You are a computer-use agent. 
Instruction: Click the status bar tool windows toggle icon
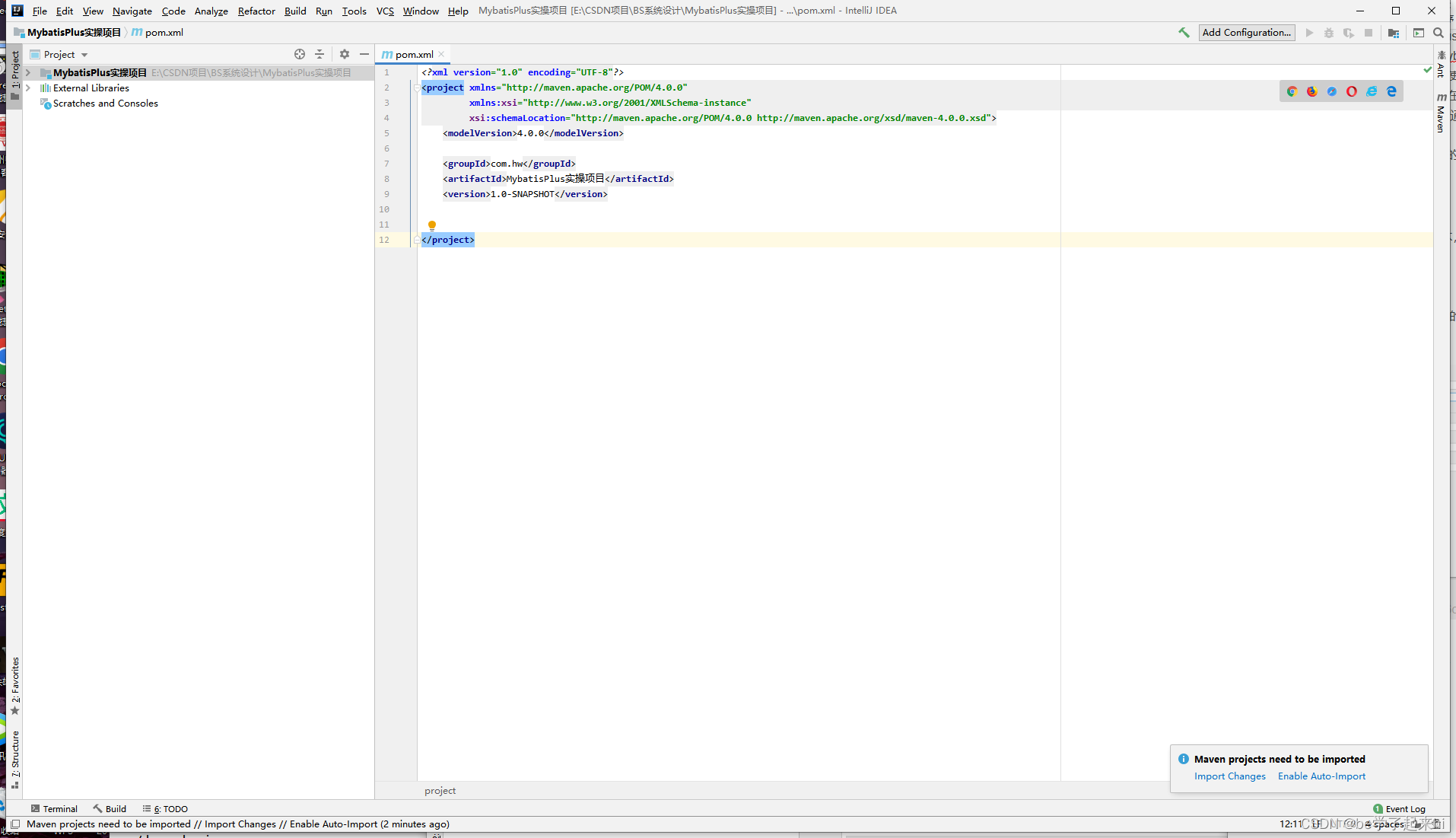pos(15,824)
